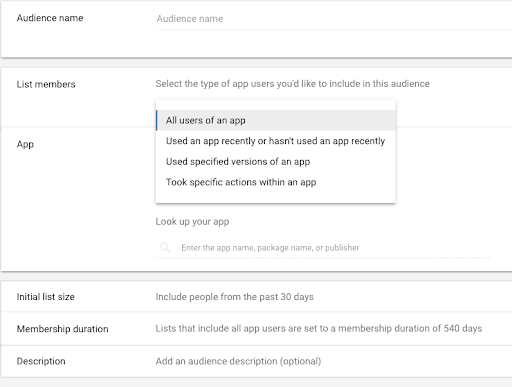The height and width of the screenshot is (387, 512).
Task: Click the 'Audience name' row label
Action: pos(50,18)
